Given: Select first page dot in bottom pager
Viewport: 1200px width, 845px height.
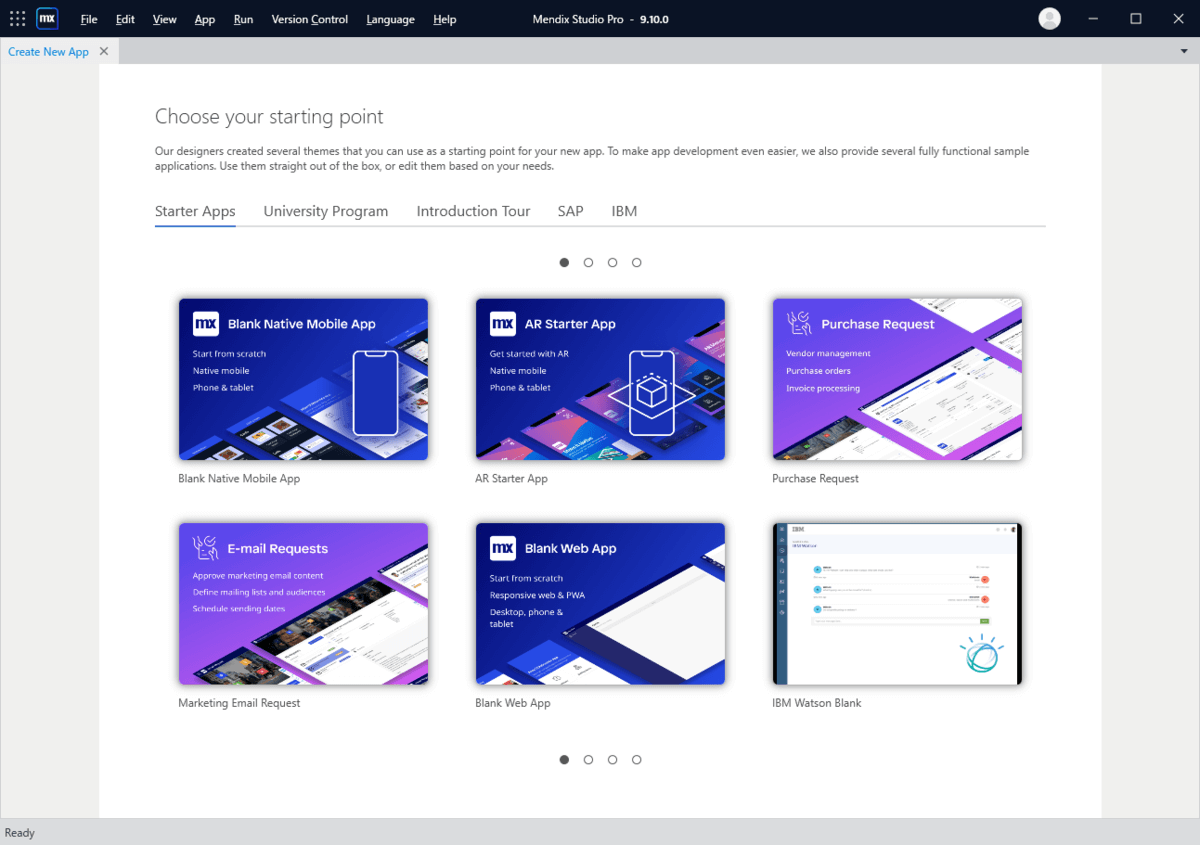Looking at the screenshot, I should coord(564,759).
